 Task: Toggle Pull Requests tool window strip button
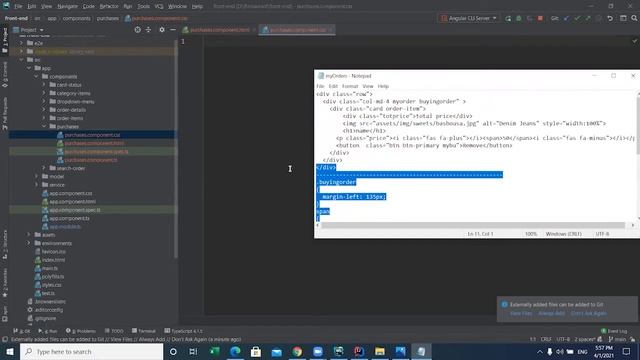[5, 113]
